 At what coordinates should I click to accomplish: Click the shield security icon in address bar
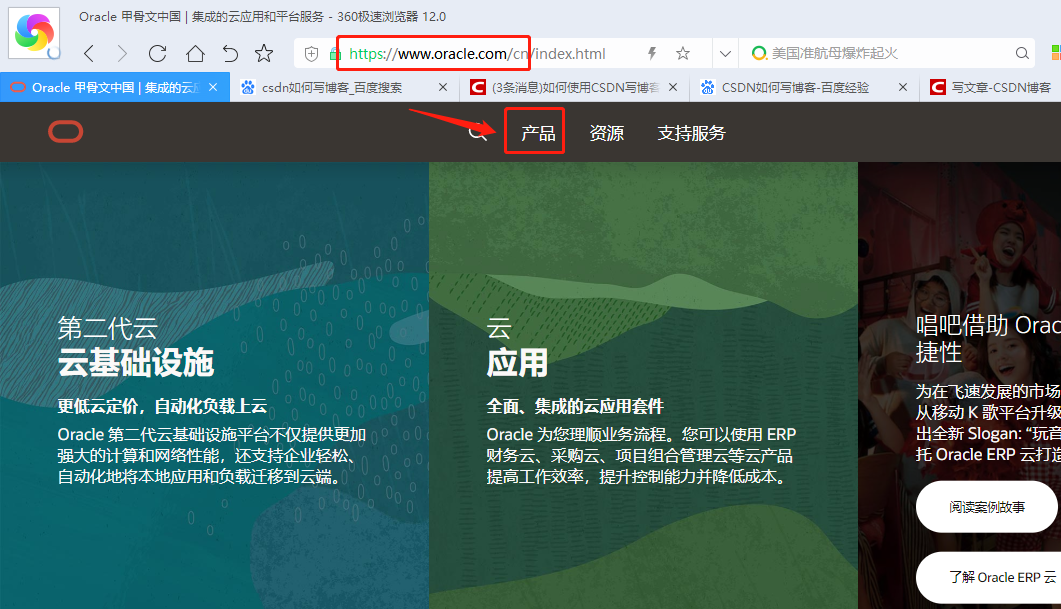coord(311,54)
